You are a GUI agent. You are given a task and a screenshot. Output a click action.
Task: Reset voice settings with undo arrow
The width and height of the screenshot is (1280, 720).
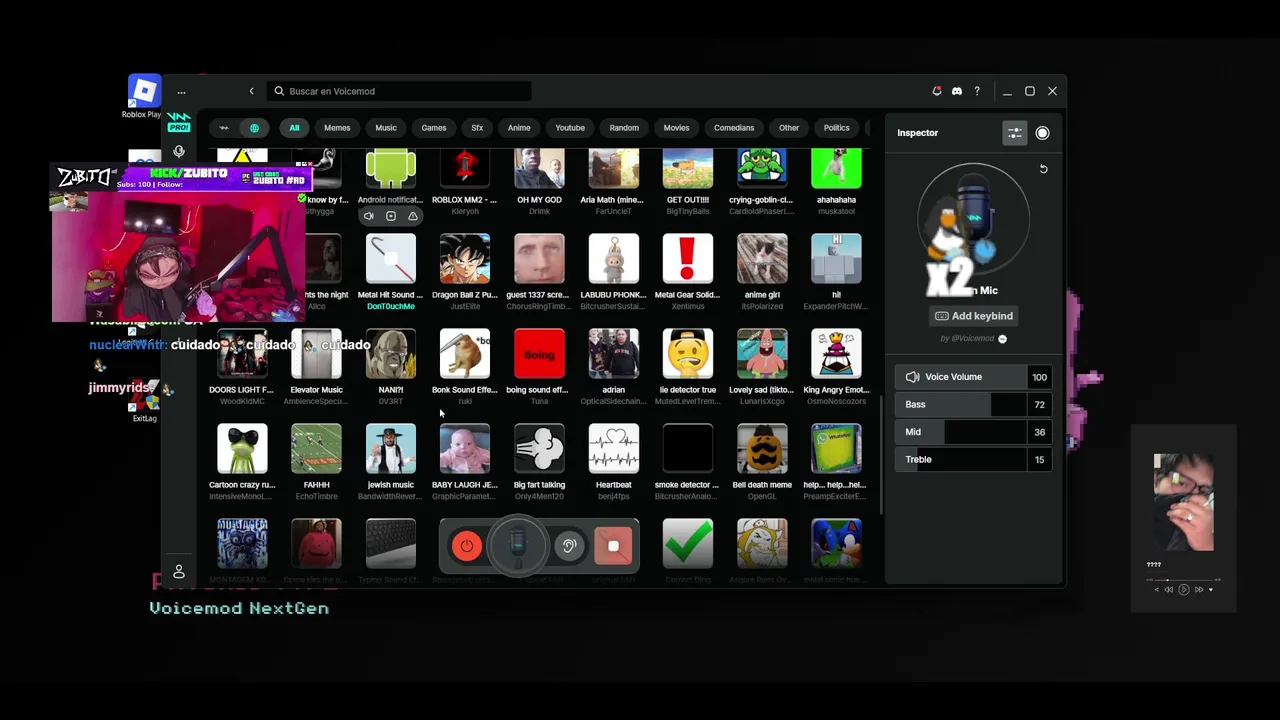(x=1043, y=169)
